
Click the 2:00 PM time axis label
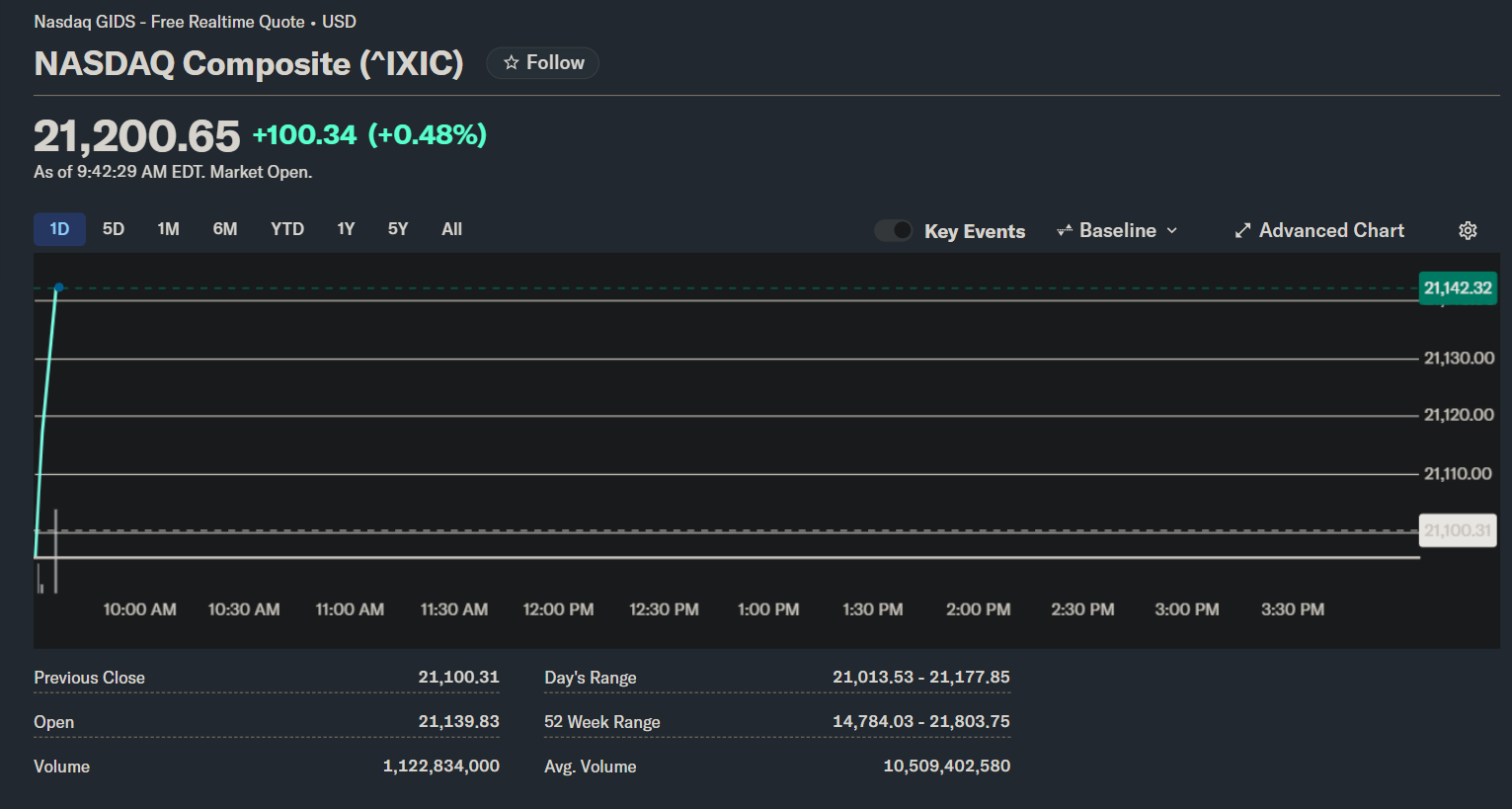click(979, 609)
